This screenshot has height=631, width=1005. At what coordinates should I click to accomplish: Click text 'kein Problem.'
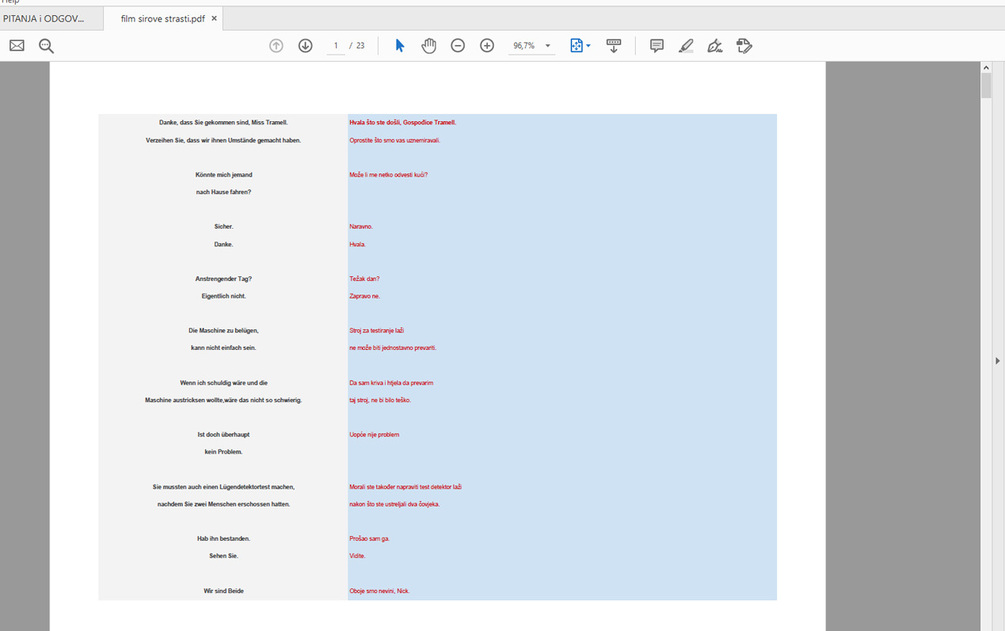pyautogui.click(x=224, y=452)
